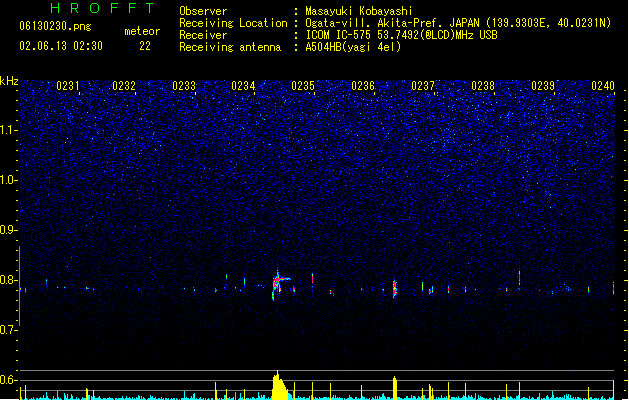This screenshot has width=629, height=400.
Task: Click the 0231 time marker
Action: pos(68,86)
